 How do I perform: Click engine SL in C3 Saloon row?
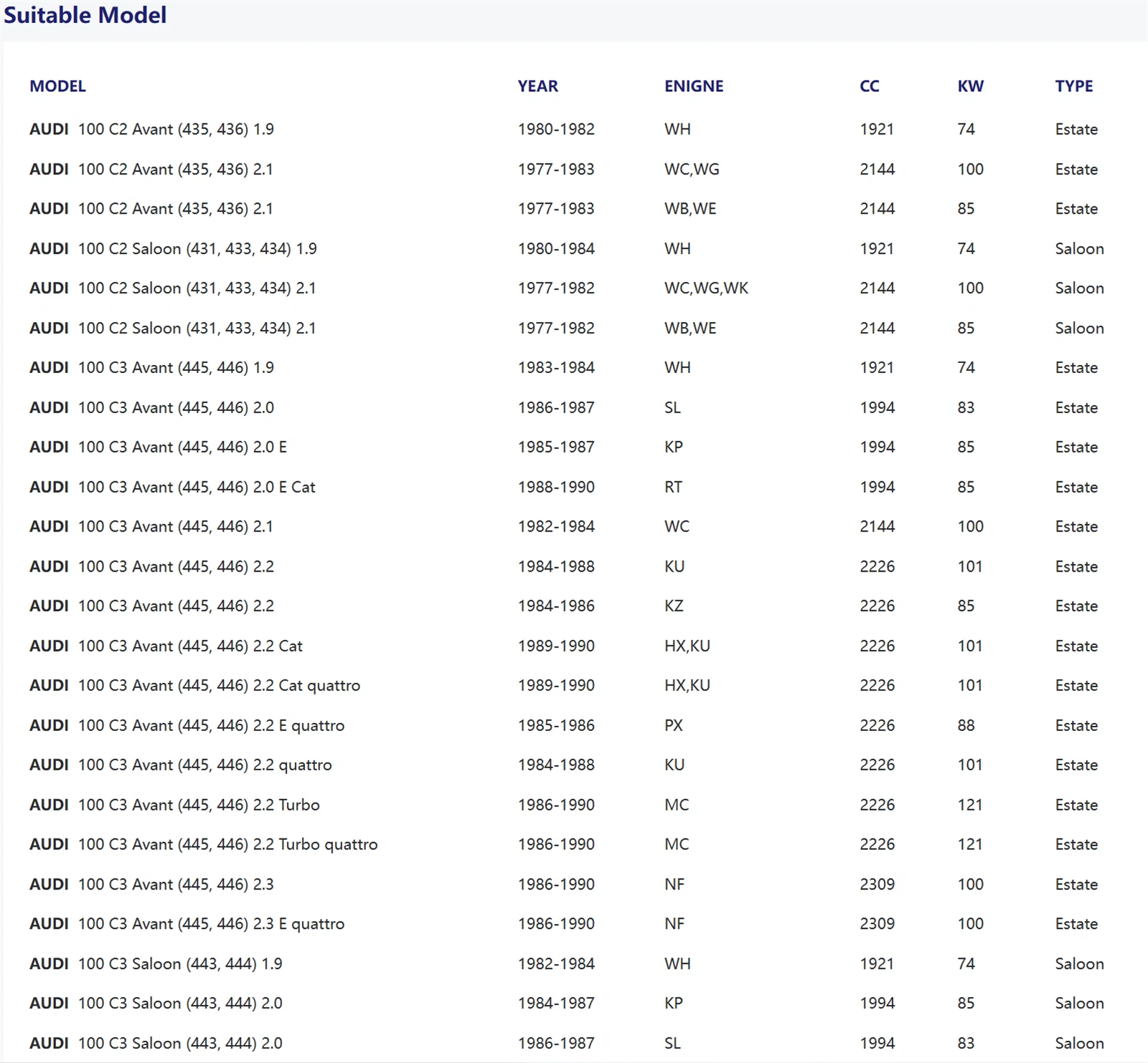[672, 1043]
